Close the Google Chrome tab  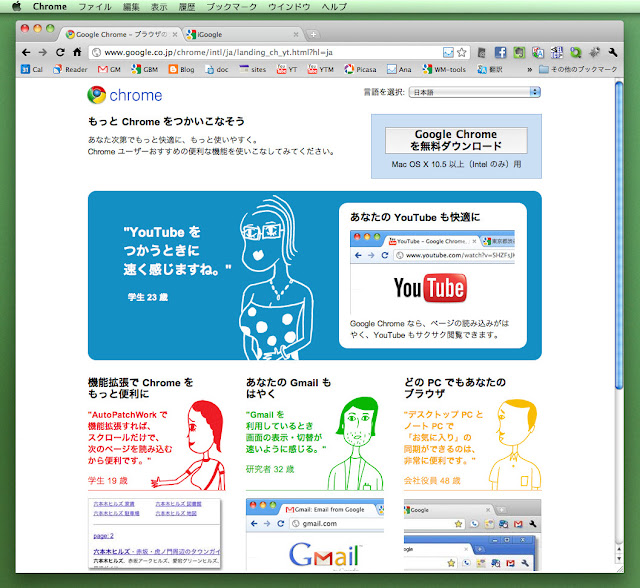175,35
